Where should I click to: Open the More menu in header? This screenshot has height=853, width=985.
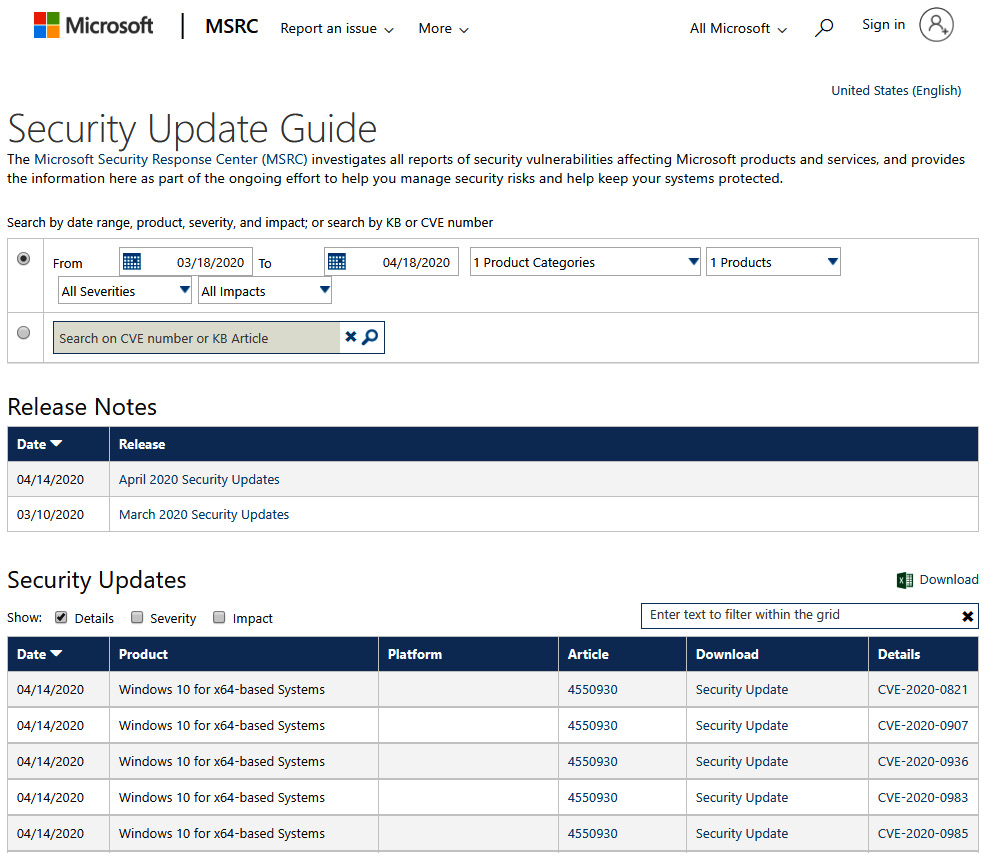pos(443,29)
